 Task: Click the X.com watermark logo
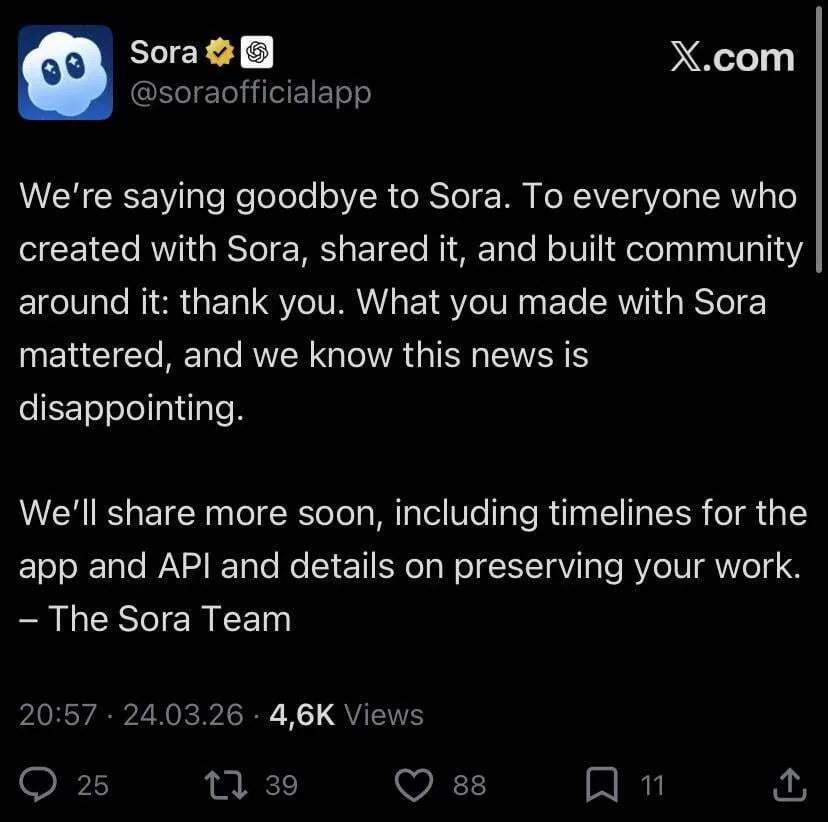(x=732, y=58)
